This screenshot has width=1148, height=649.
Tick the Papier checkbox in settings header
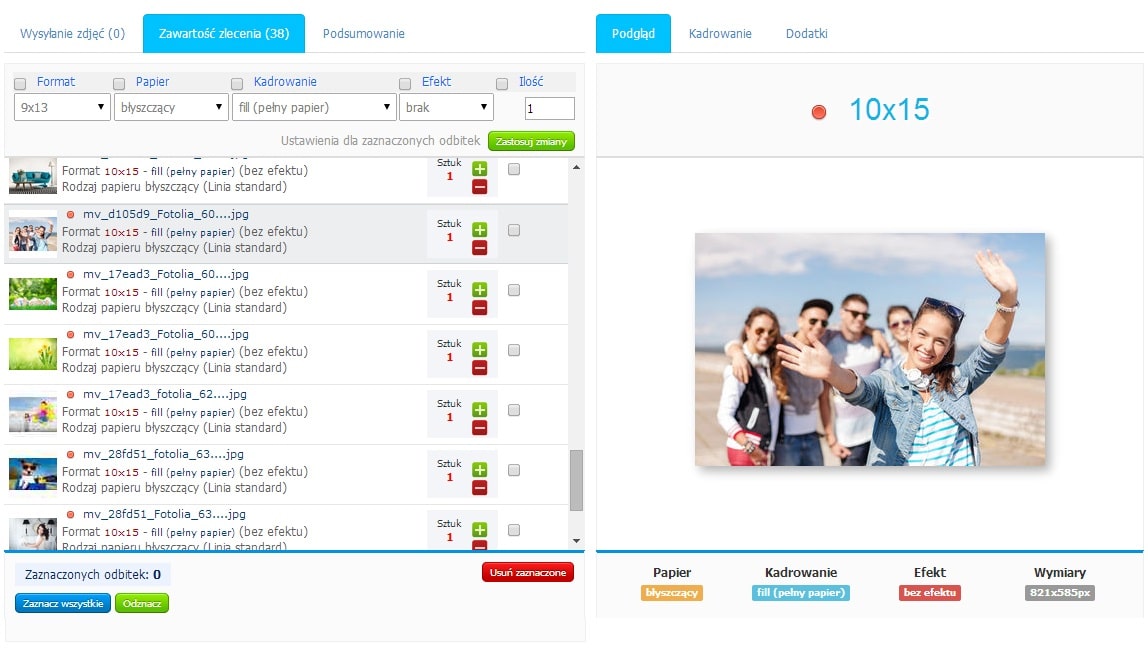click(119, 84)
